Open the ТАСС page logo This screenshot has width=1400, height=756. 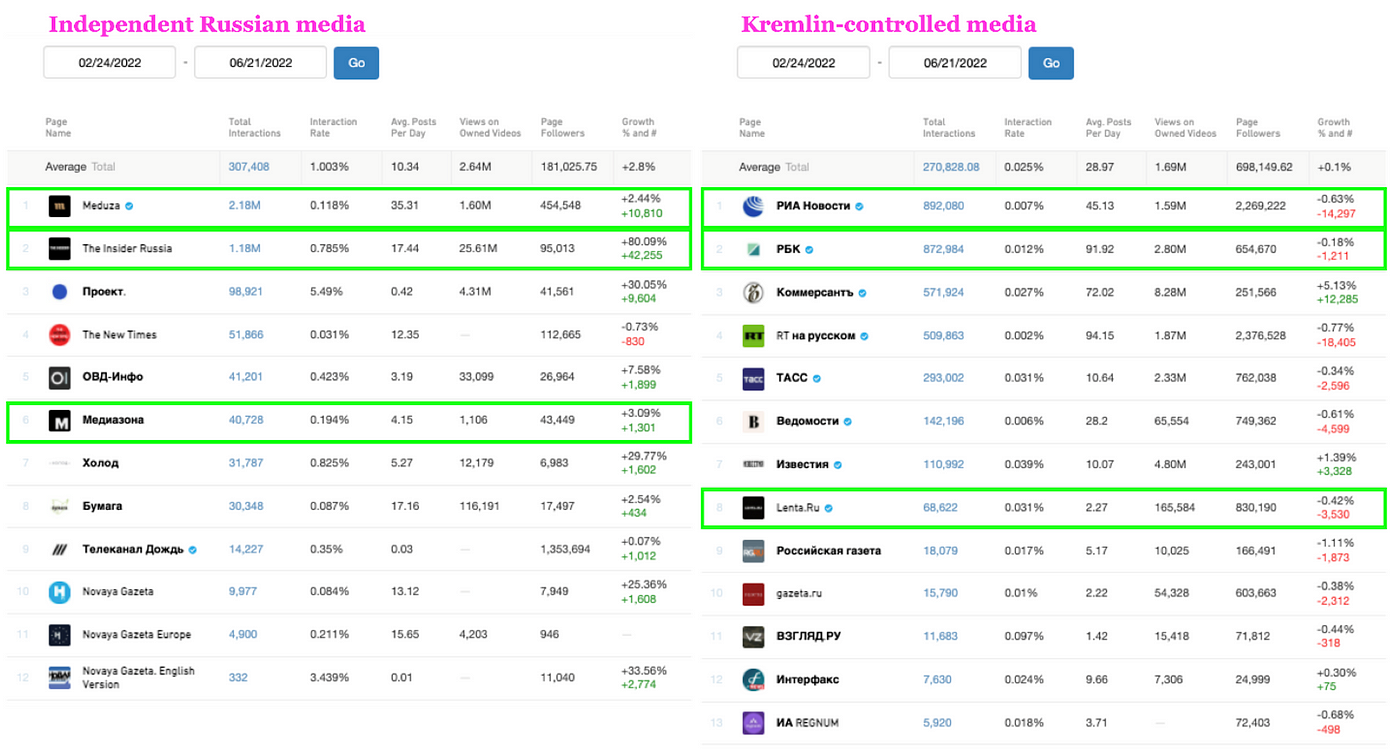pyautogui.click(x=754, y=379)
